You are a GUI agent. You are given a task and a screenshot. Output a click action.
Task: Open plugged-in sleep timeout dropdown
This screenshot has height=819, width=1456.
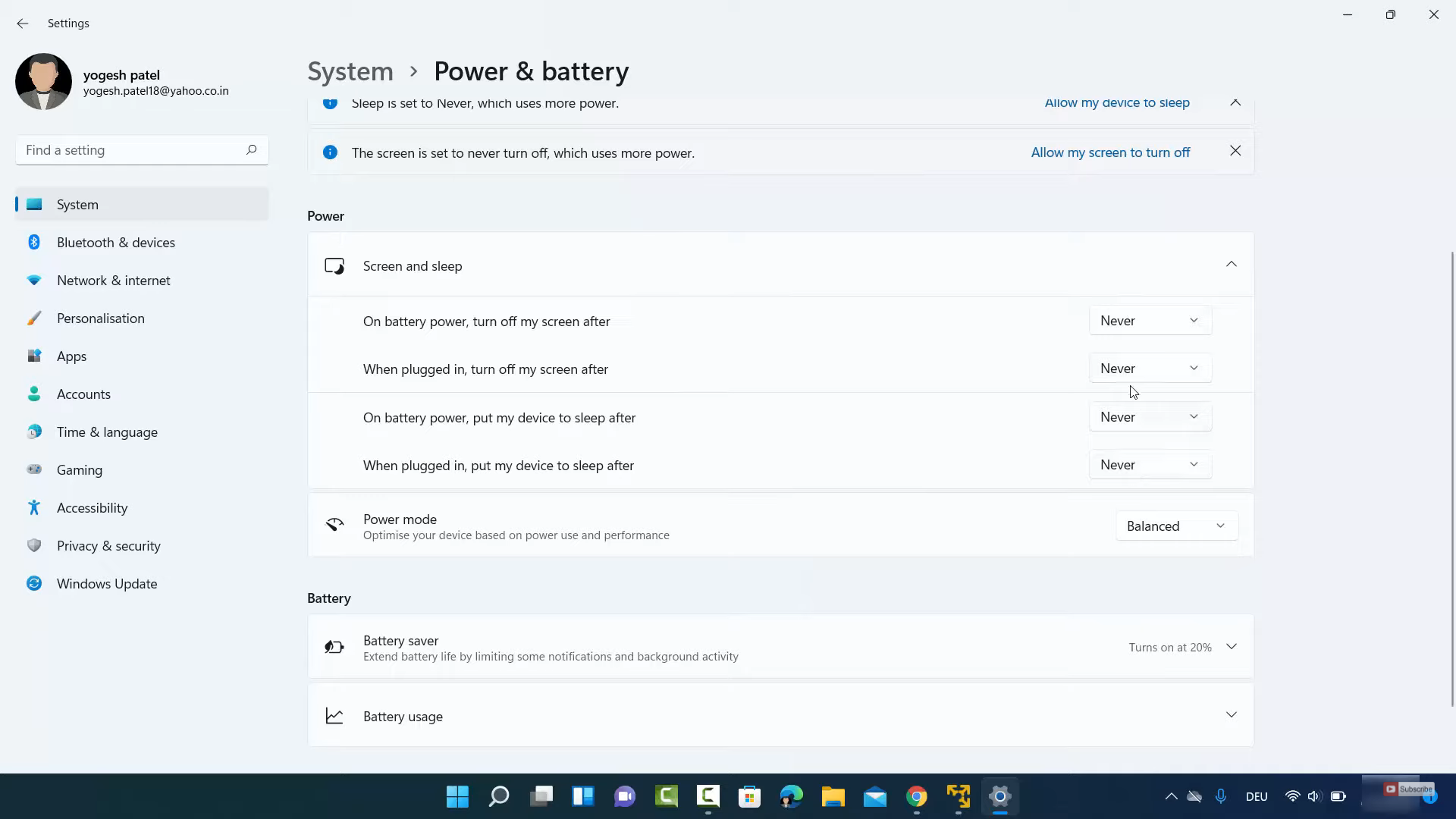[x=1150, y=465]
